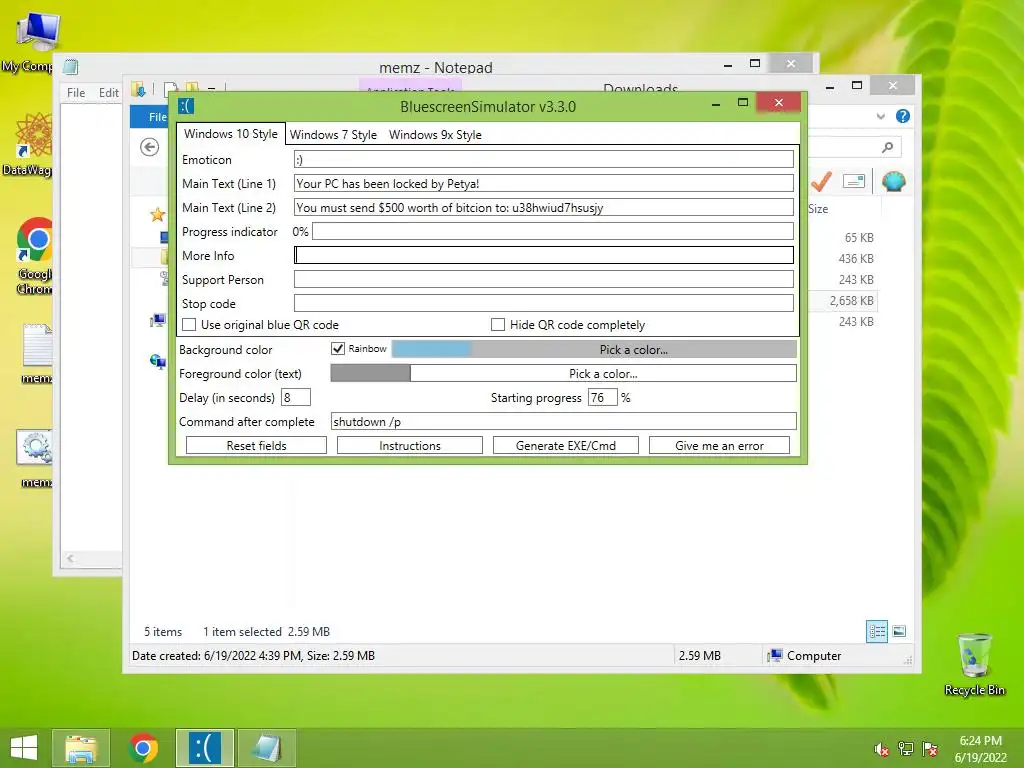Viewport: 1024px width, 768px height.
Task: Click Back arrow in Downloads window
Action: pos(150,147)
